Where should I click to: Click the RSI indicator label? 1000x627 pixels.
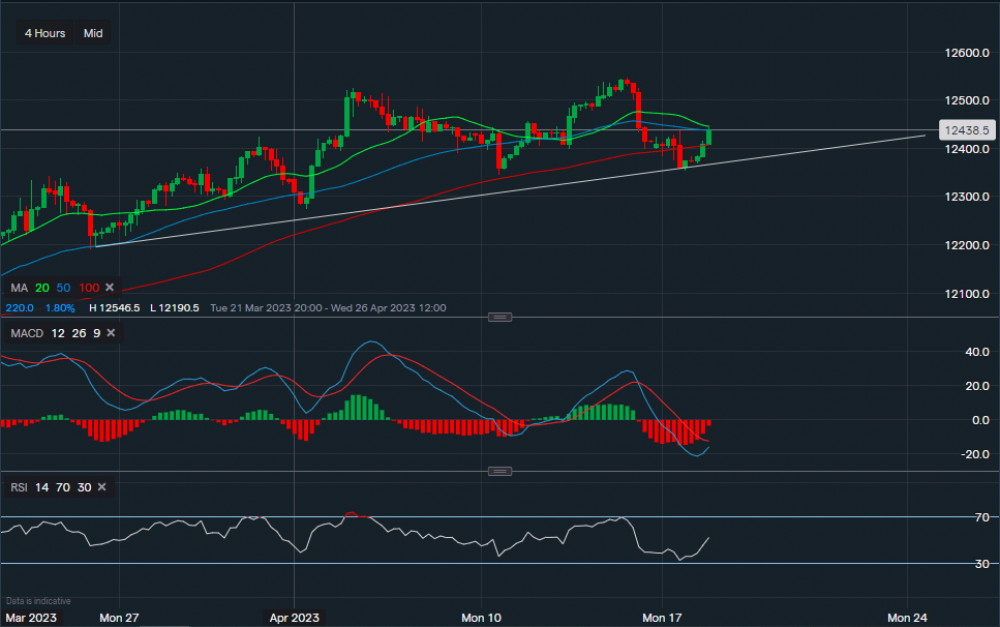pyautogui.click(x=19, y=487)
